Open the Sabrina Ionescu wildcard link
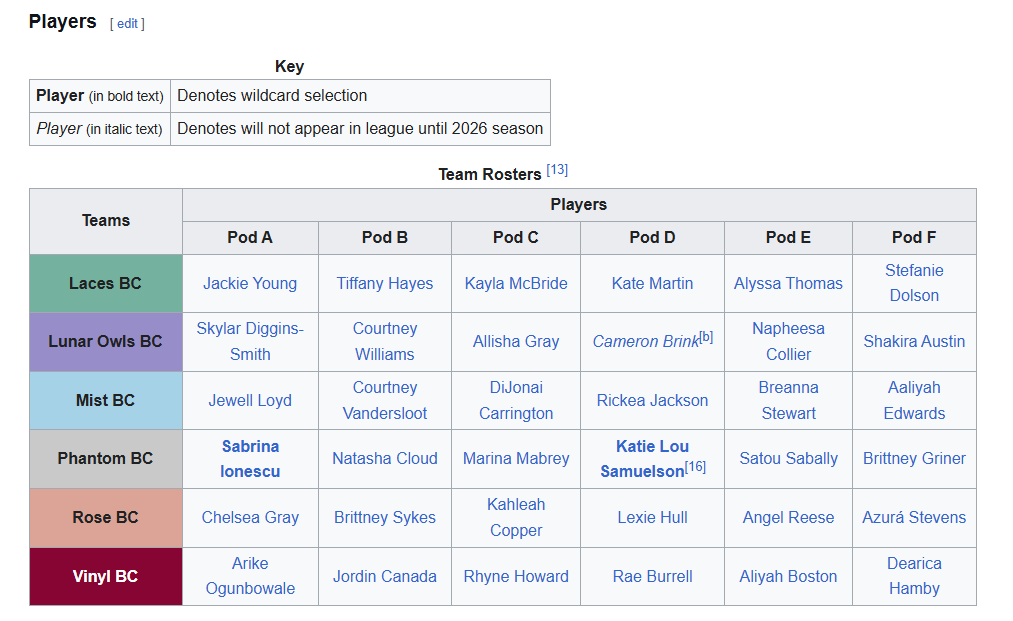The height and width of the screenshot is (621, 1013). pyautogui.click(x=250, y=458)
